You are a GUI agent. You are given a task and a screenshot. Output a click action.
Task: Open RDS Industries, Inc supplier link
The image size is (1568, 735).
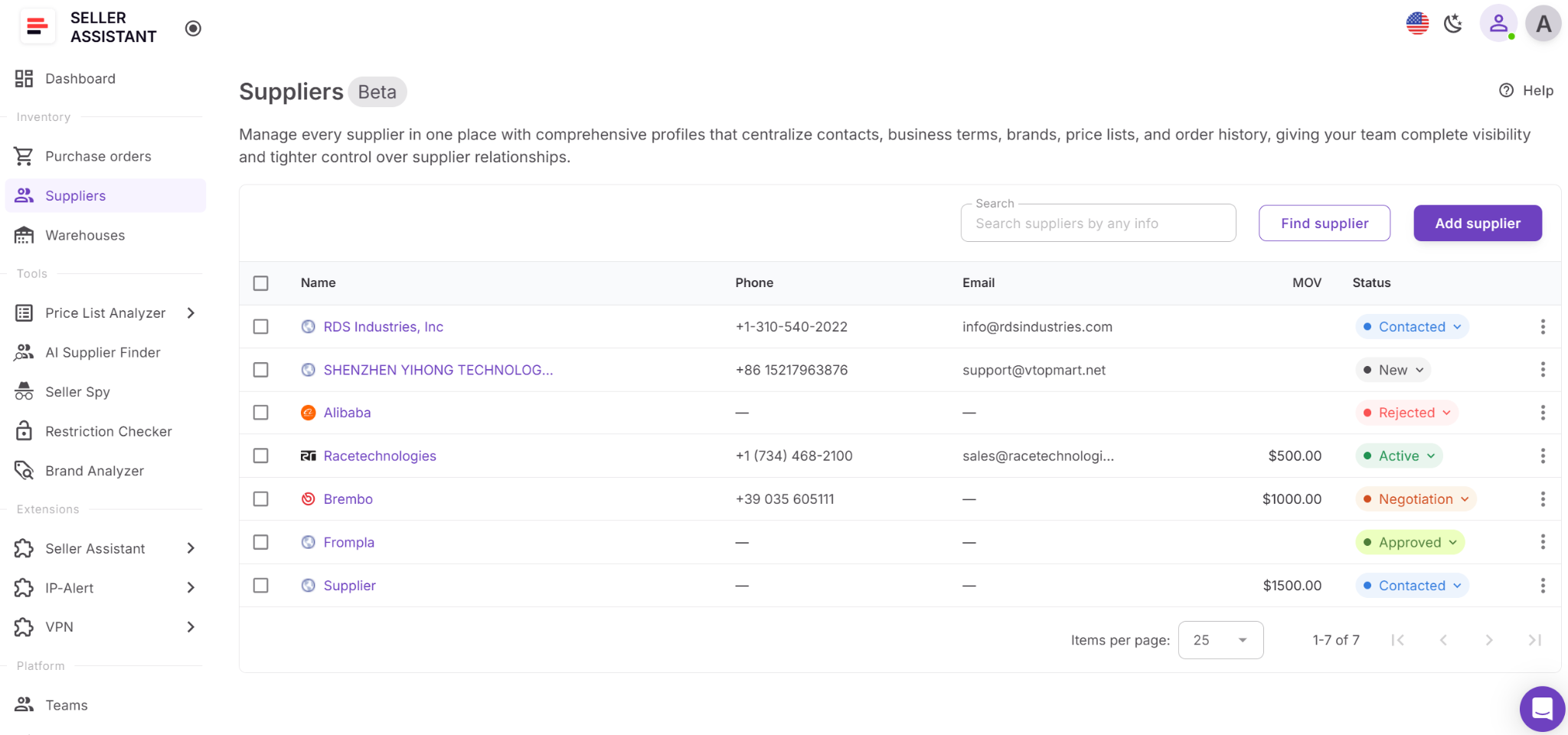click(383, 327)
